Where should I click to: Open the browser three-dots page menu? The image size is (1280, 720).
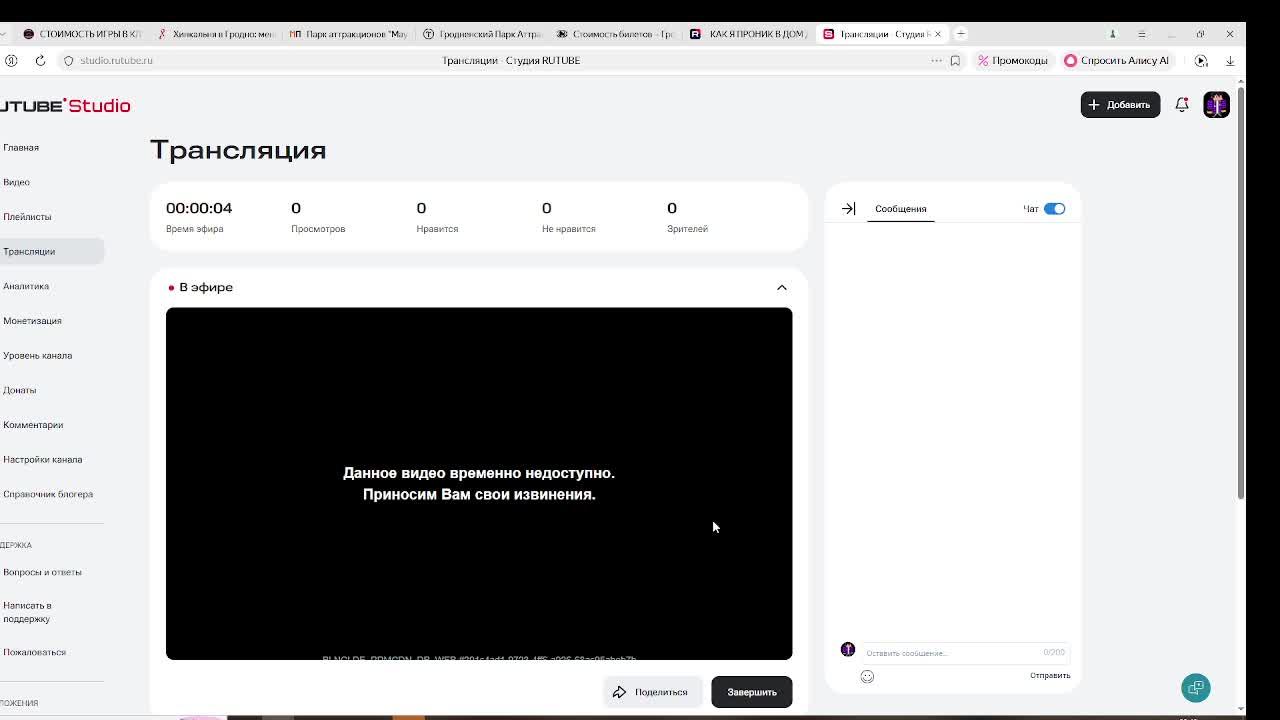pos(936,60)
